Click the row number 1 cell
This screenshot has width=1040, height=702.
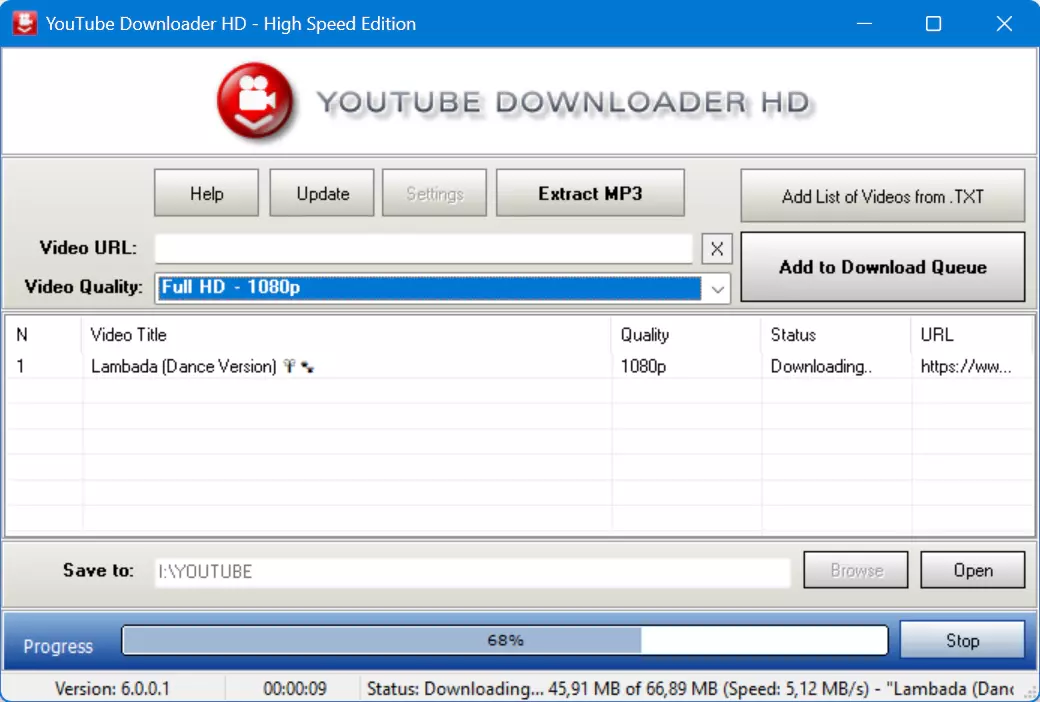point(21,366)
